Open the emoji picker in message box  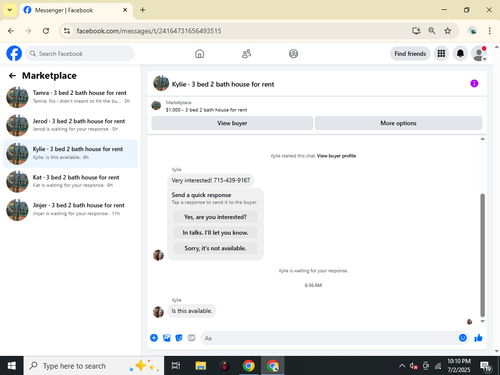[x=463, y=338]
